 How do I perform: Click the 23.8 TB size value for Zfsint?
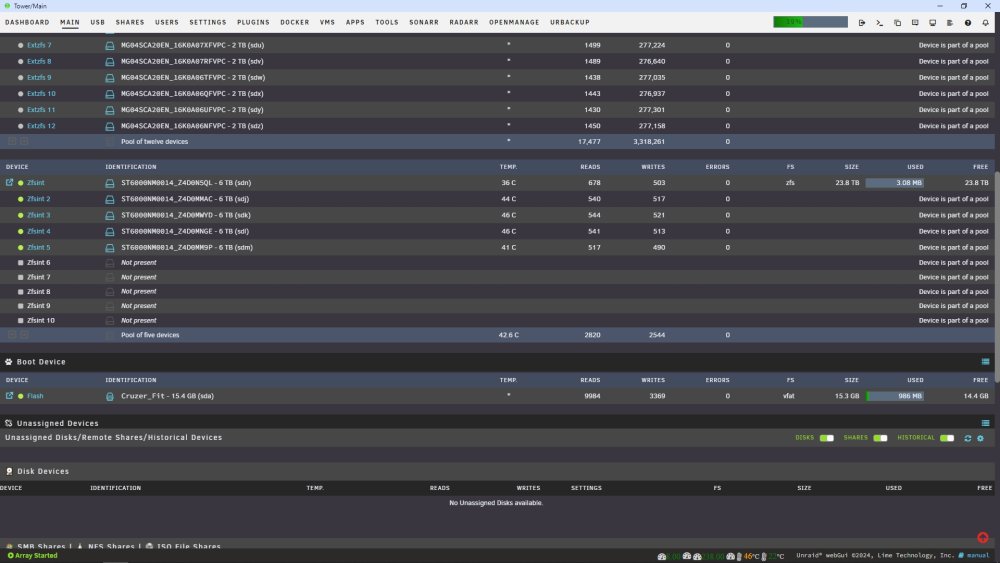(847, 183)
